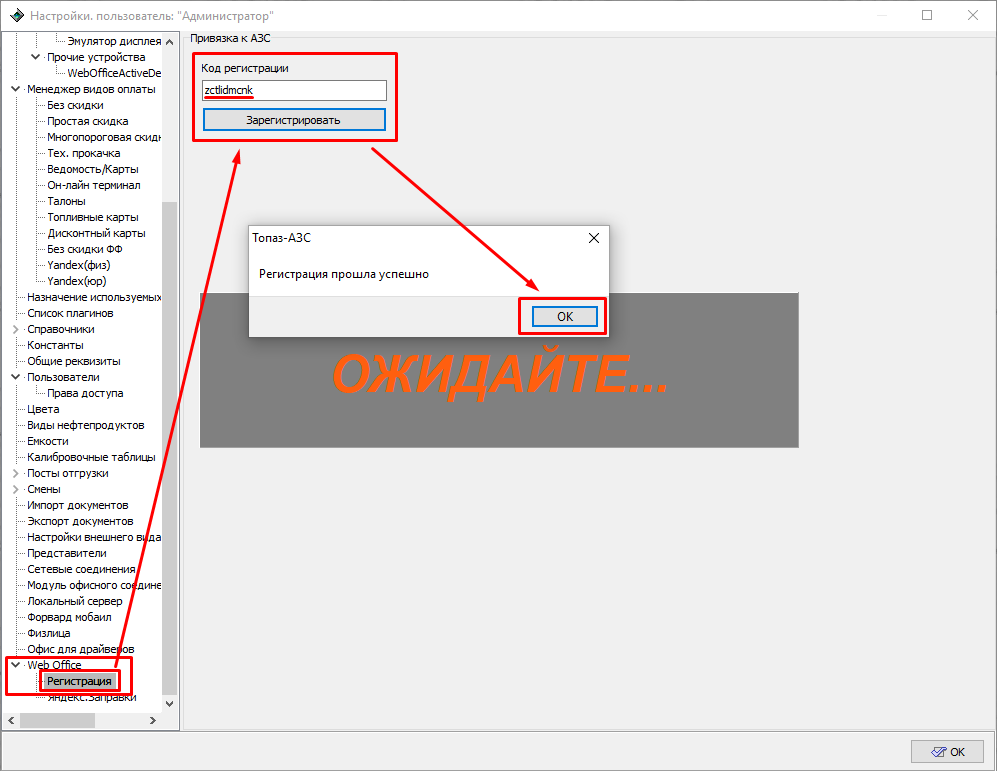Viewport: 997px width, 771px height.
Task: Open Константы settings item
Action: coord(55,345)
